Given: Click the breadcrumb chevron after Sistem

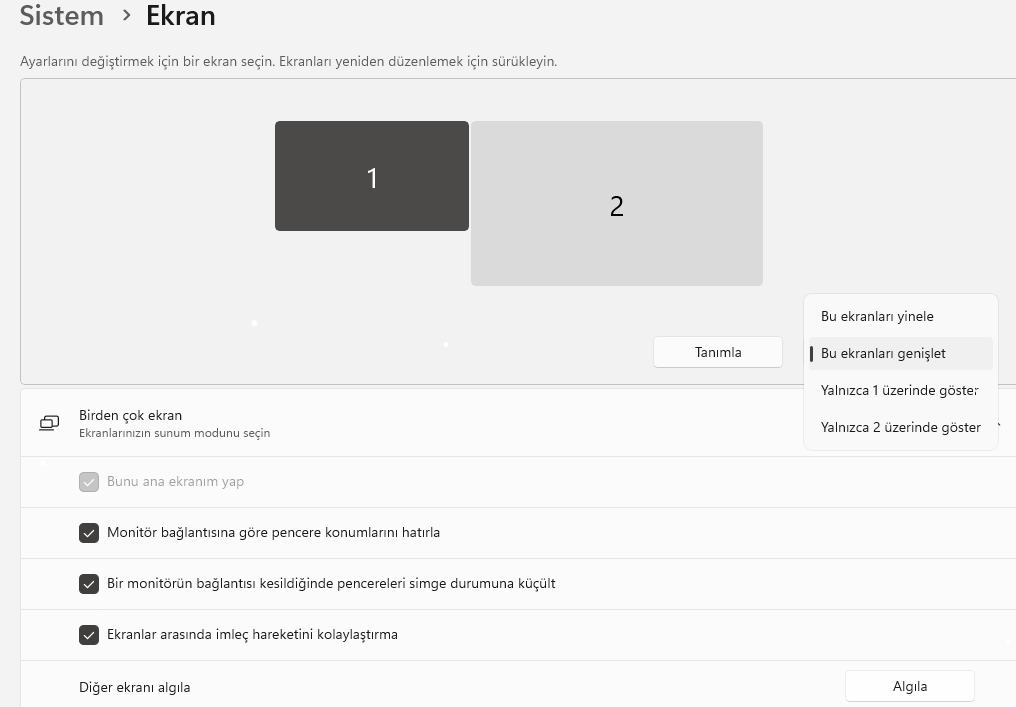Looking at the screenshot, I should [126, 16].
